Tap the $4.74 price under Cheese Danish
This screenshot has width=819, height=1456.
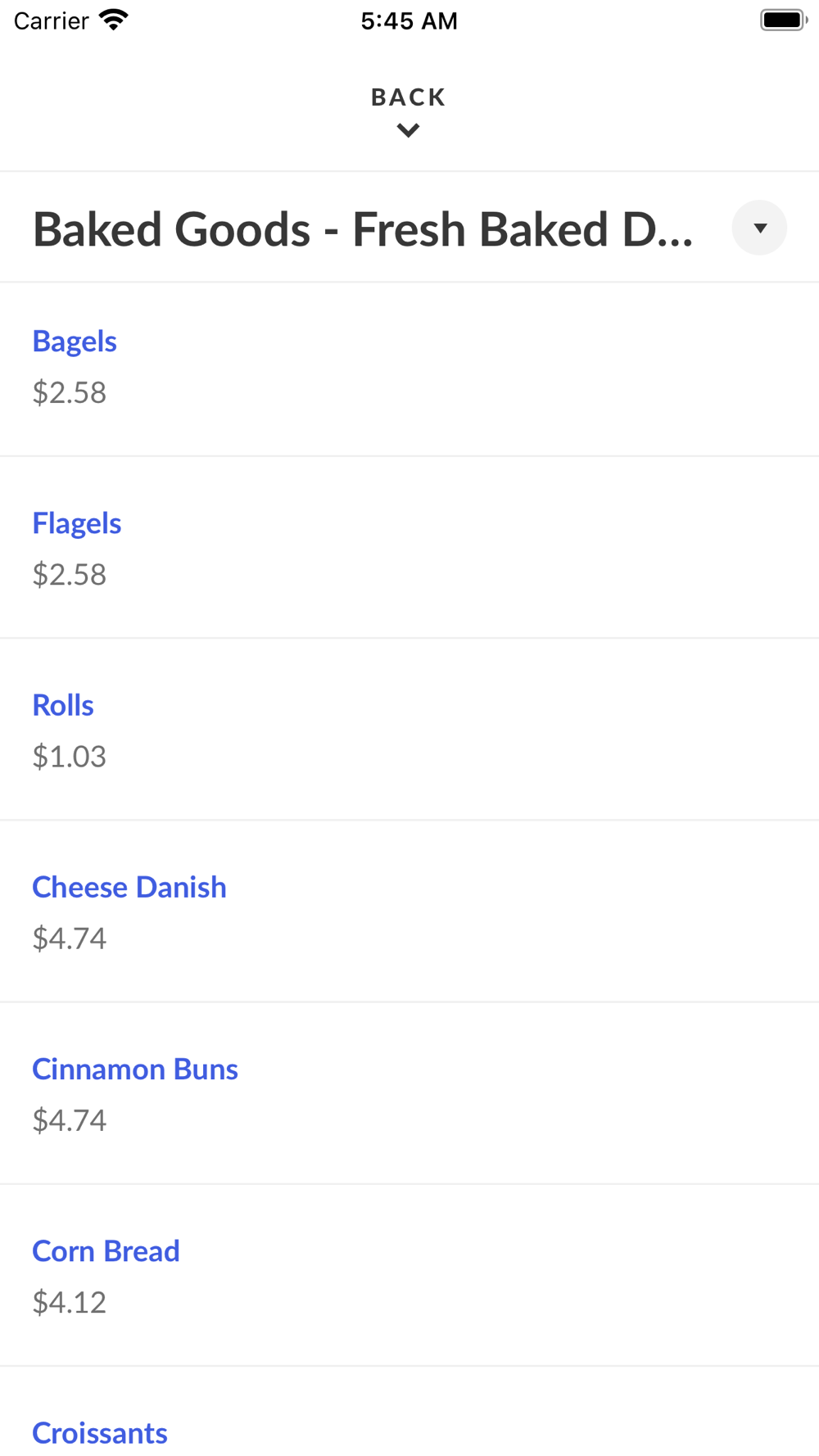[x=70, y=938]
